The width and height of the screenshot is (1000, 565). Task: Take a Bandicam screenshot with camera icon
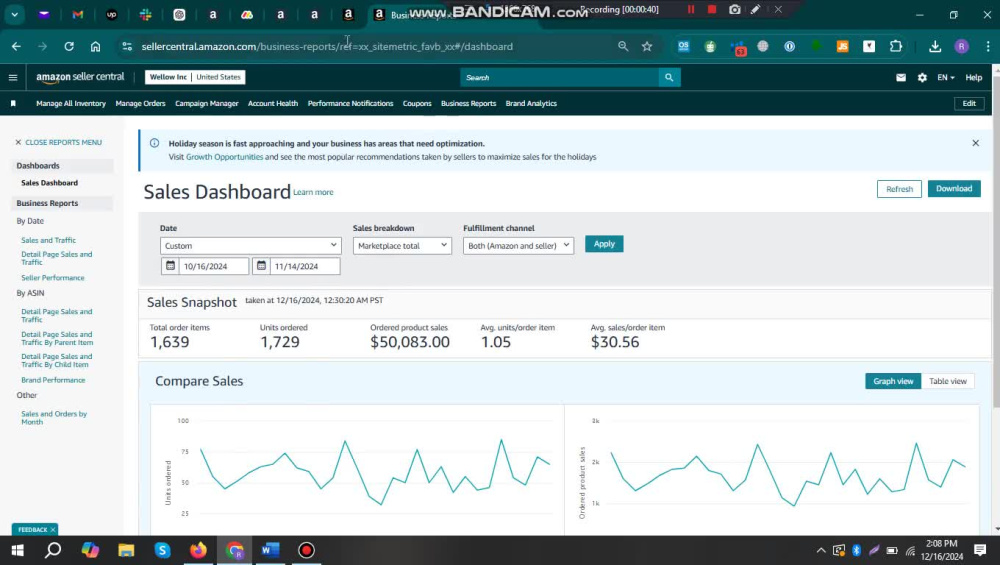tap(735, 10)
